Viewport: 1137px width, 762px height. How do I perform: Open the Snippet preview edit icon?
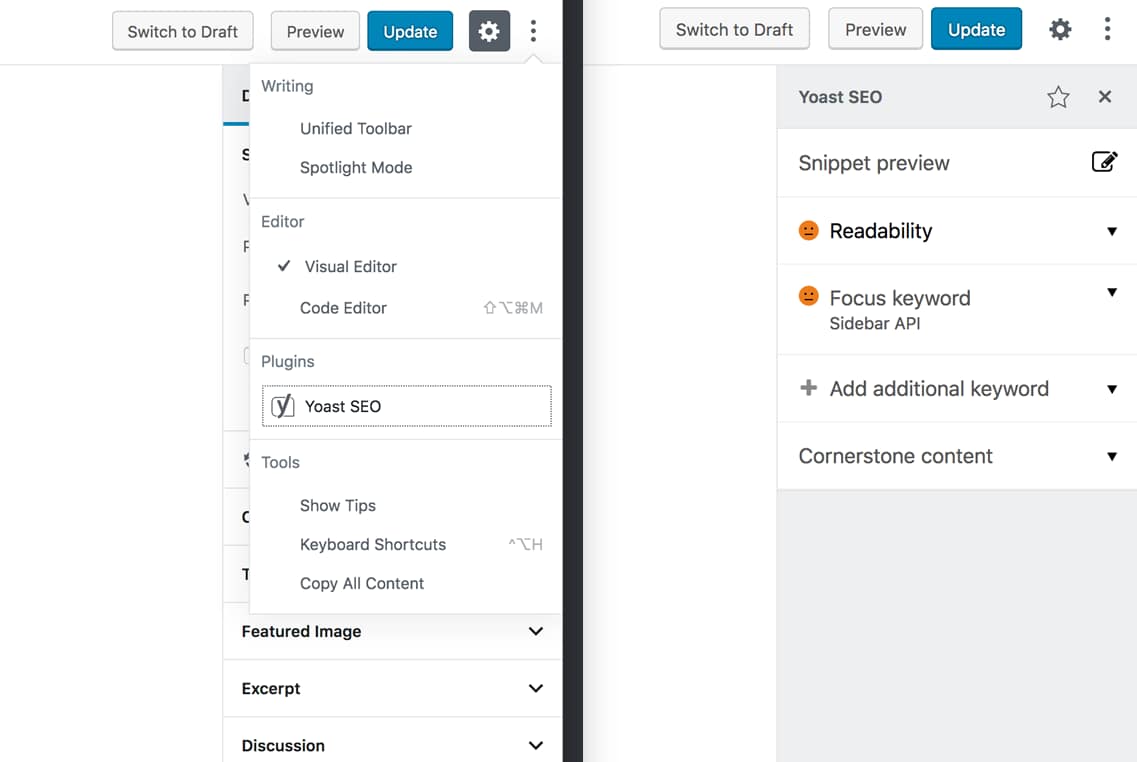pyautogui.click(x=1105, y=160)
